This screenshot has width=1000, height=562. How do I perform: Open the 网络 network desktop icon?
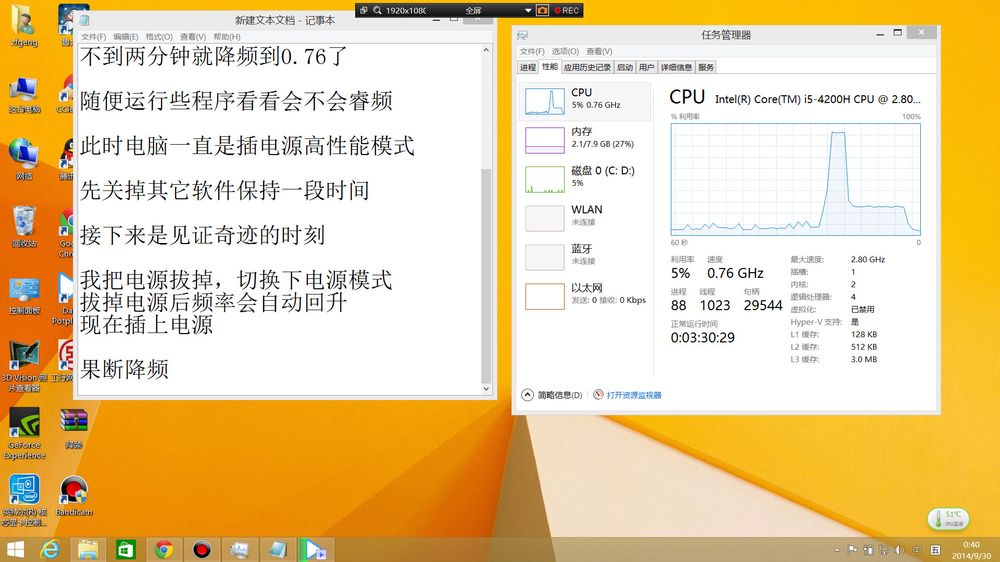tap(24, 159)
